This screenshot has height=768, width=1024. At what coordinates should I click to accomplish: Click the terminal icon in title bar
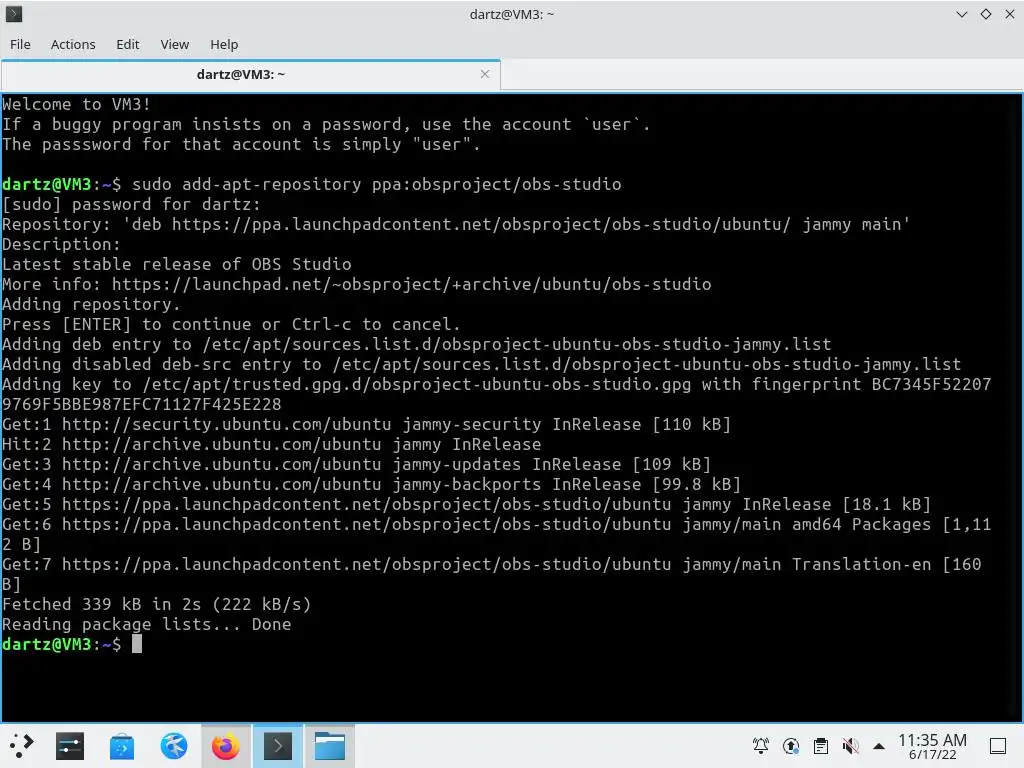pyautogui.click(x=14, y=14)
